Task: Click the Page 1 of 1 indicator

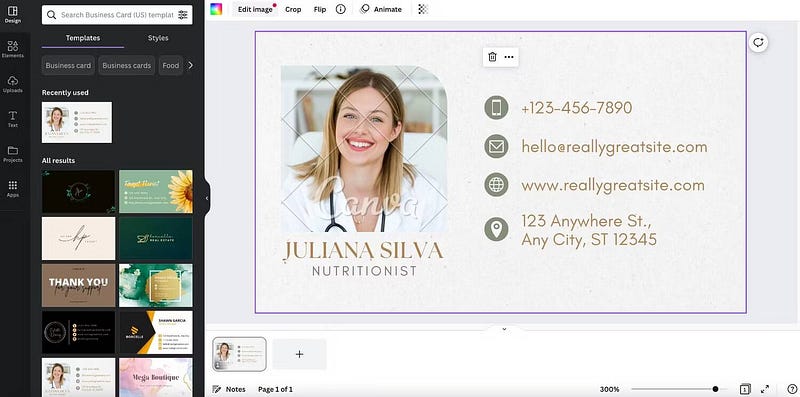Action: point(275,389)
